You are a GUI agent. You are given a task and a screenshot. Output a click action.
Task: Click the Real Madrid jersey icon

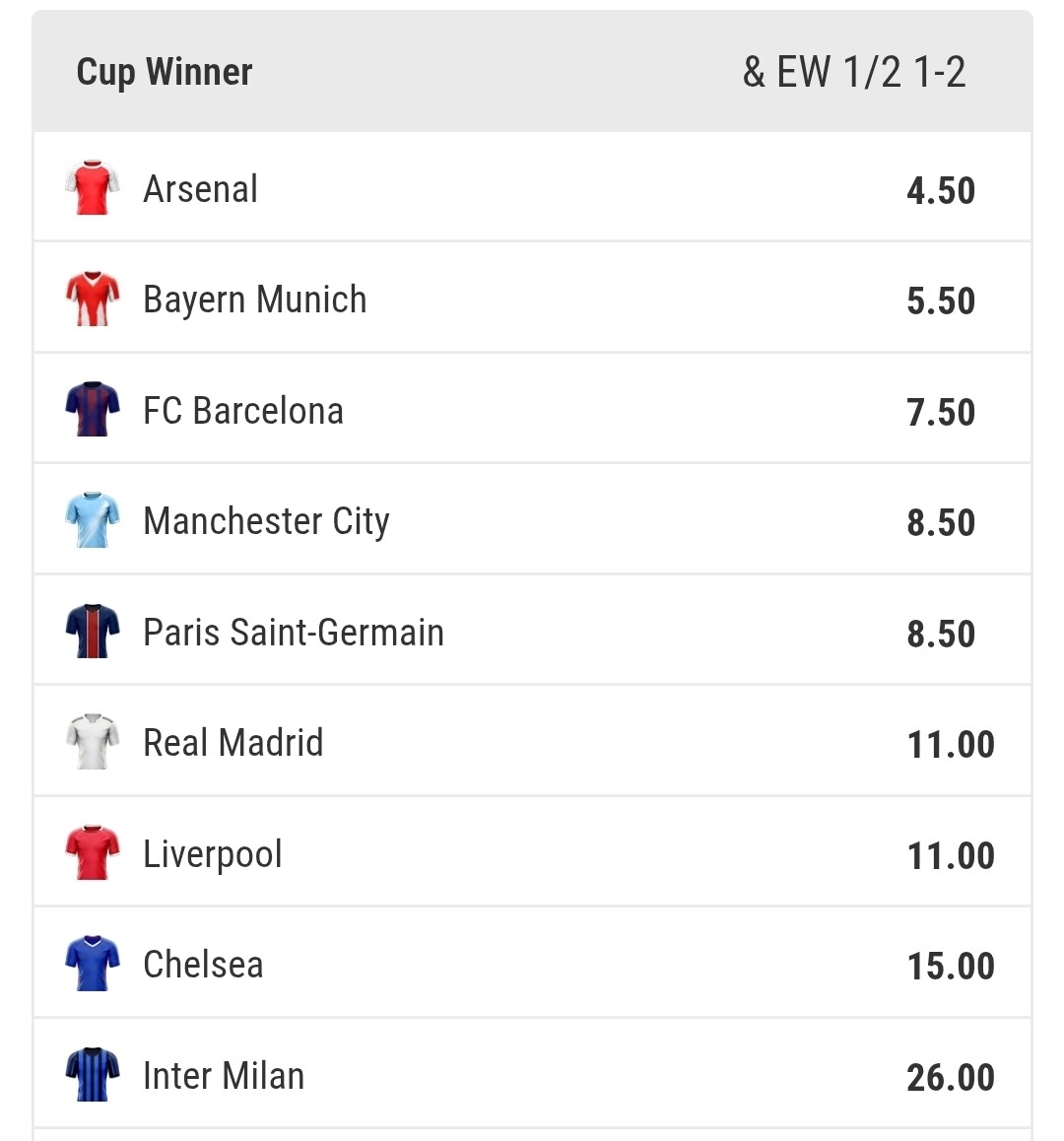[x=93, y=742]
